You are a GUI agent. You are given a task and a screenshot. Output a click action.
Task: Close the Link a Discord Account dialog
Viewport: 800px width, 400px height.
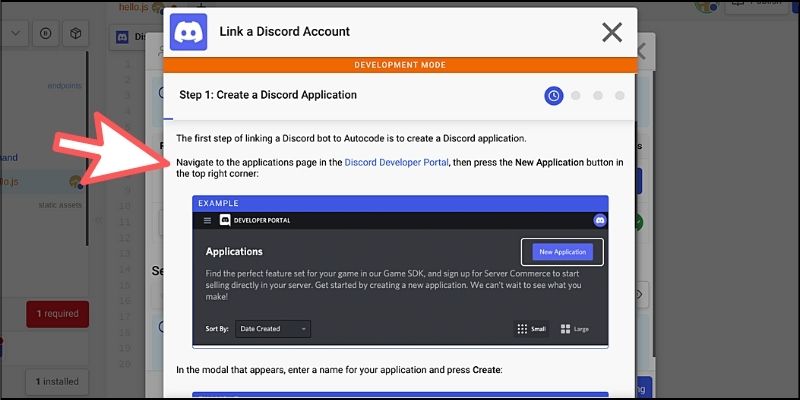pos(612,32)
